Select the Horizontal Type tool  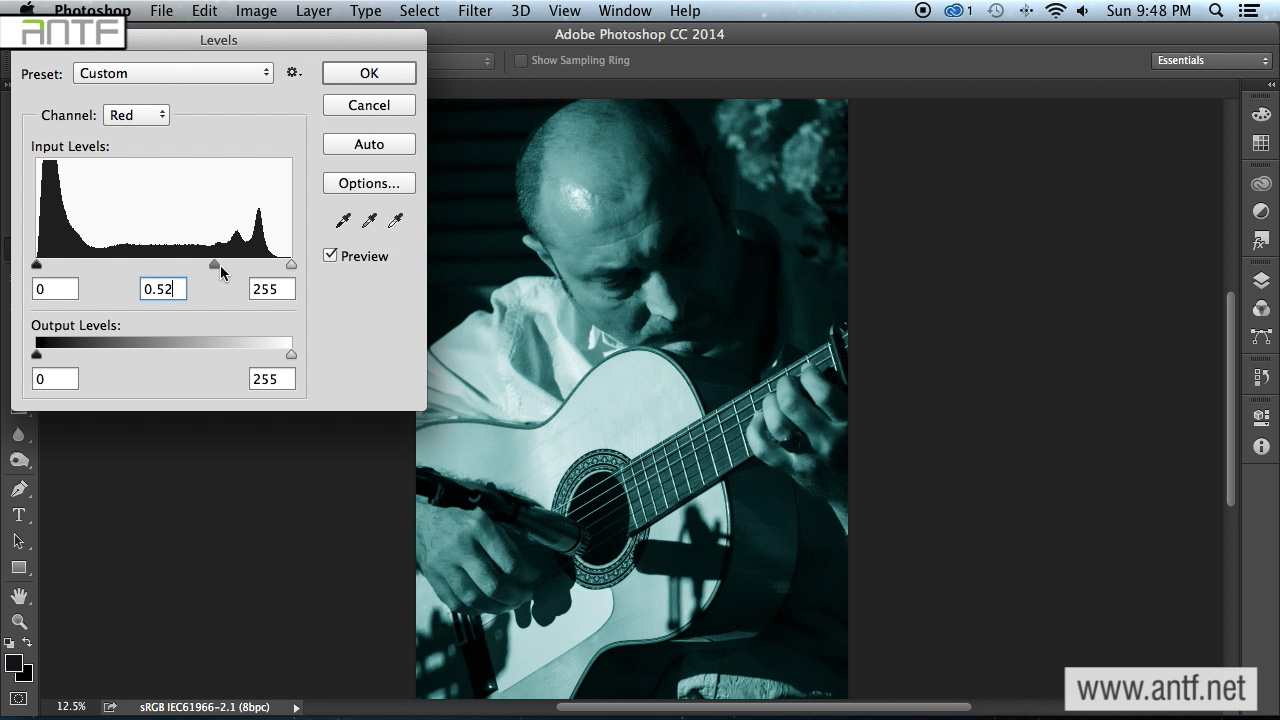(x=19, y=515)
